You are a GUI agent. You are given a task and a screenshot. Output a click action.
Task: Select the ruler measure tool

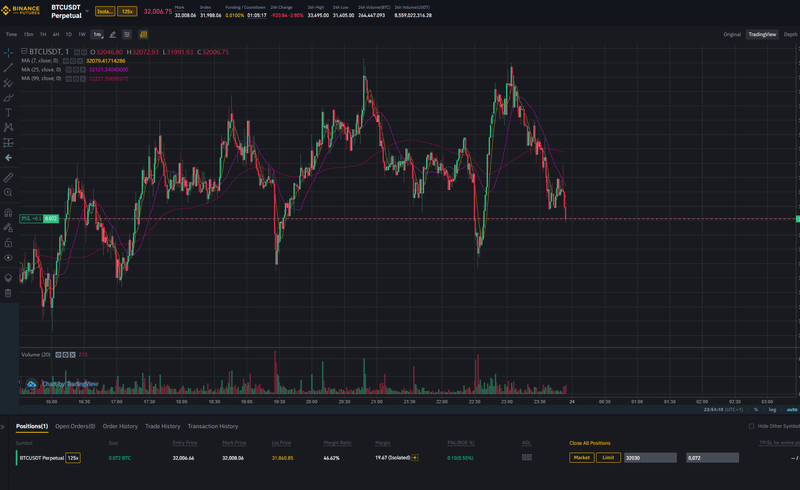pos(8,177)
